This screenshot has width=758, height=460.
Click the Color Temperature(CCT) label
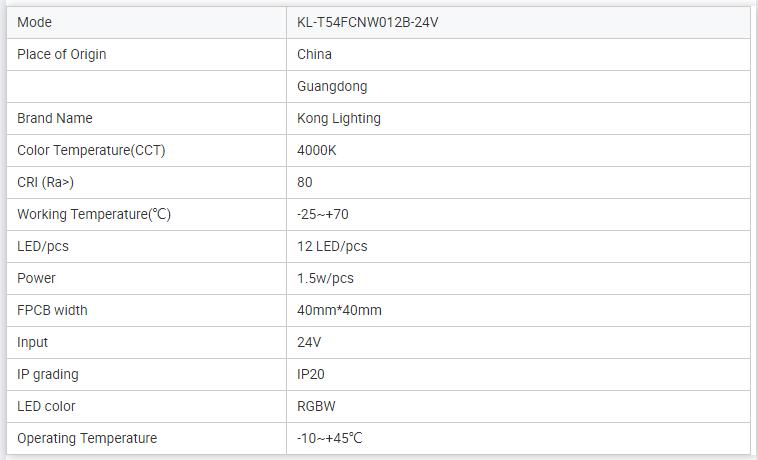click(91, 150)
